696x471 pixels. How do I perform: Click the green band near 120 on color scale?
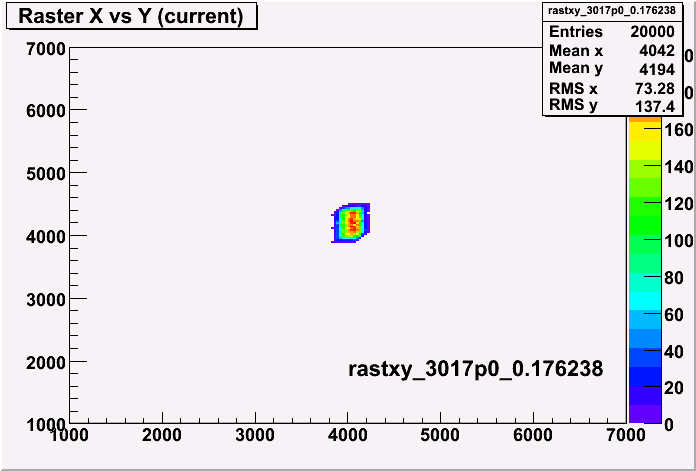(645, 207)
